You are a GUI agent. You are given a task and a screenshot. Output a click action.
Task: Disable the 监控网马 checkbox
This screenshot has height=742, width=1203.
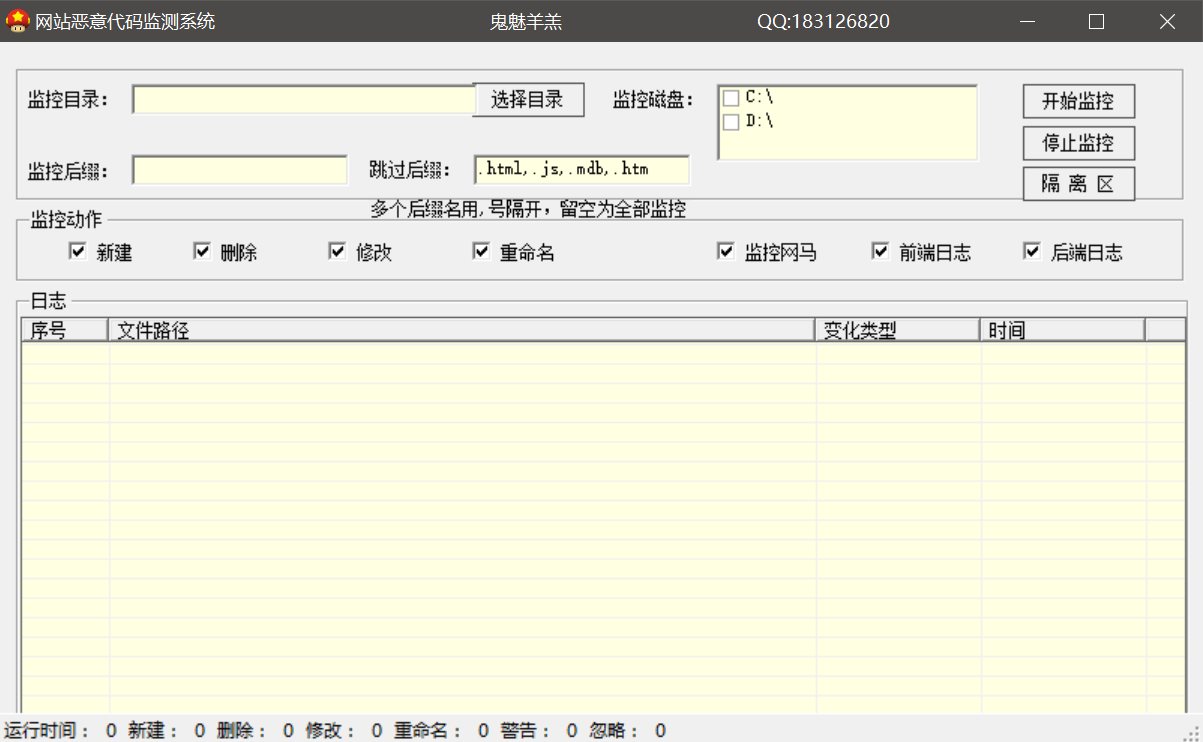pos(726,251)
